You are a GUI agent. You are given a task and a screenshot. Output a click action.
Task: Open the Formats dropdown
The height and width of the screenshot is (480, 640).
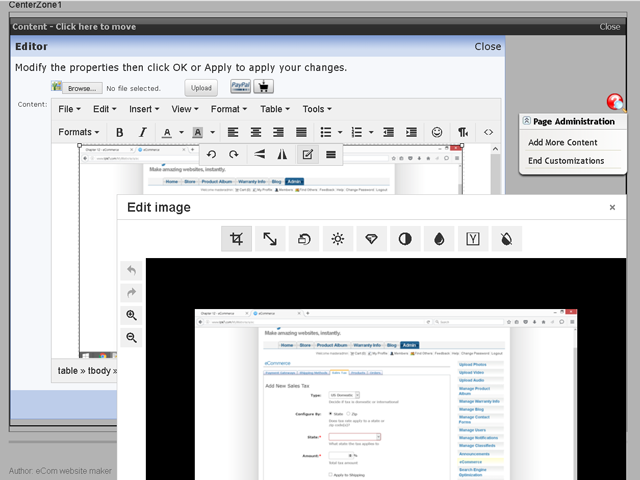point(79,132)
